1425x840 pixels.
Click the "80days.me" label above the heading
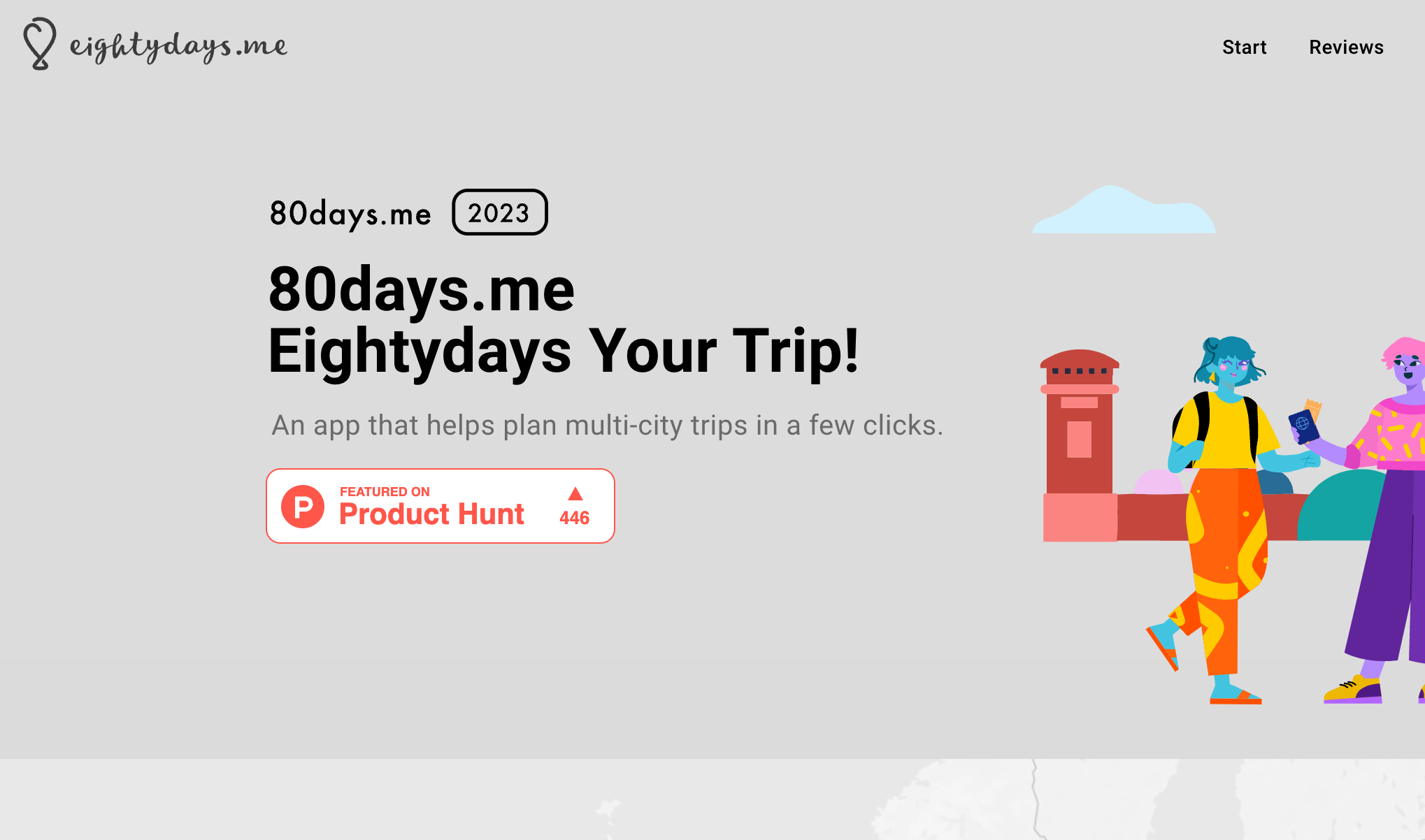click(351, 214)
